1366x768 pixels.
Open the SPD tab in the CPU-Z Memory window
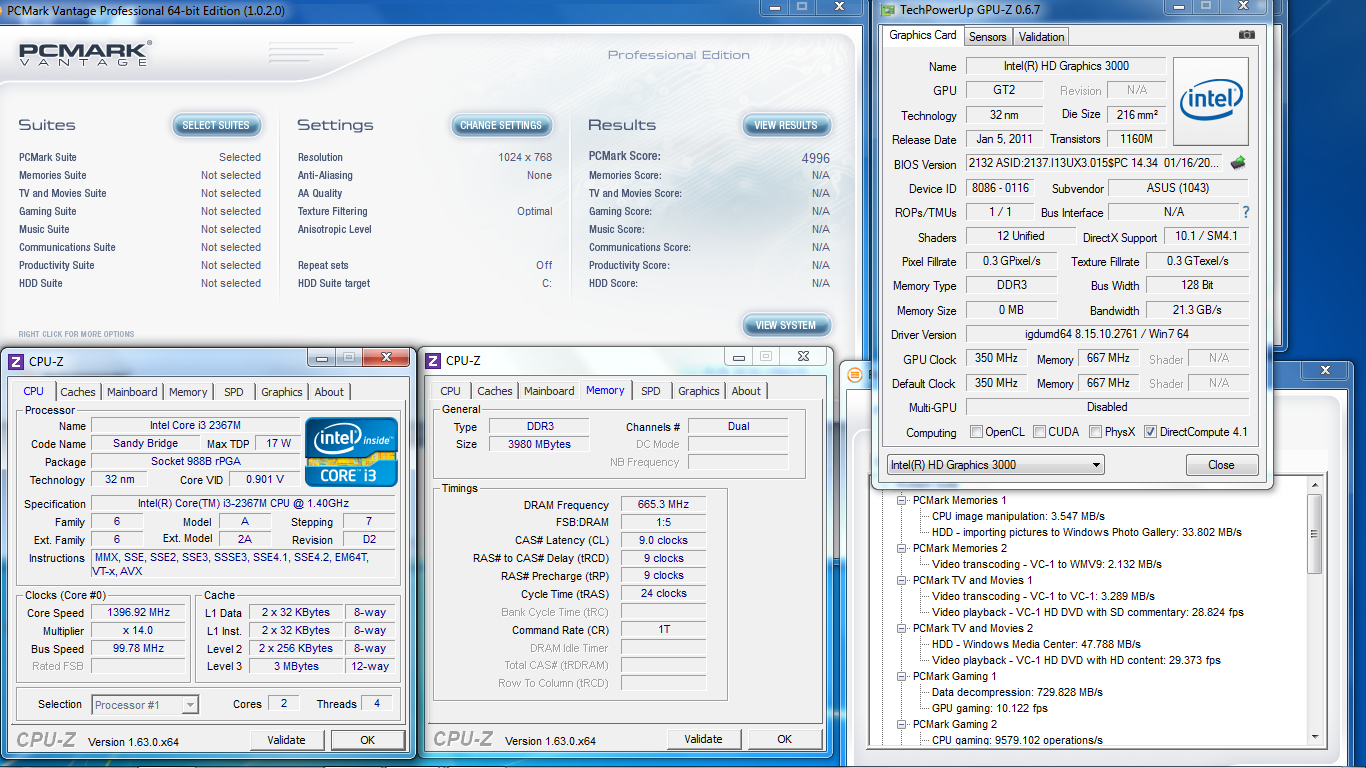point(651,391)
